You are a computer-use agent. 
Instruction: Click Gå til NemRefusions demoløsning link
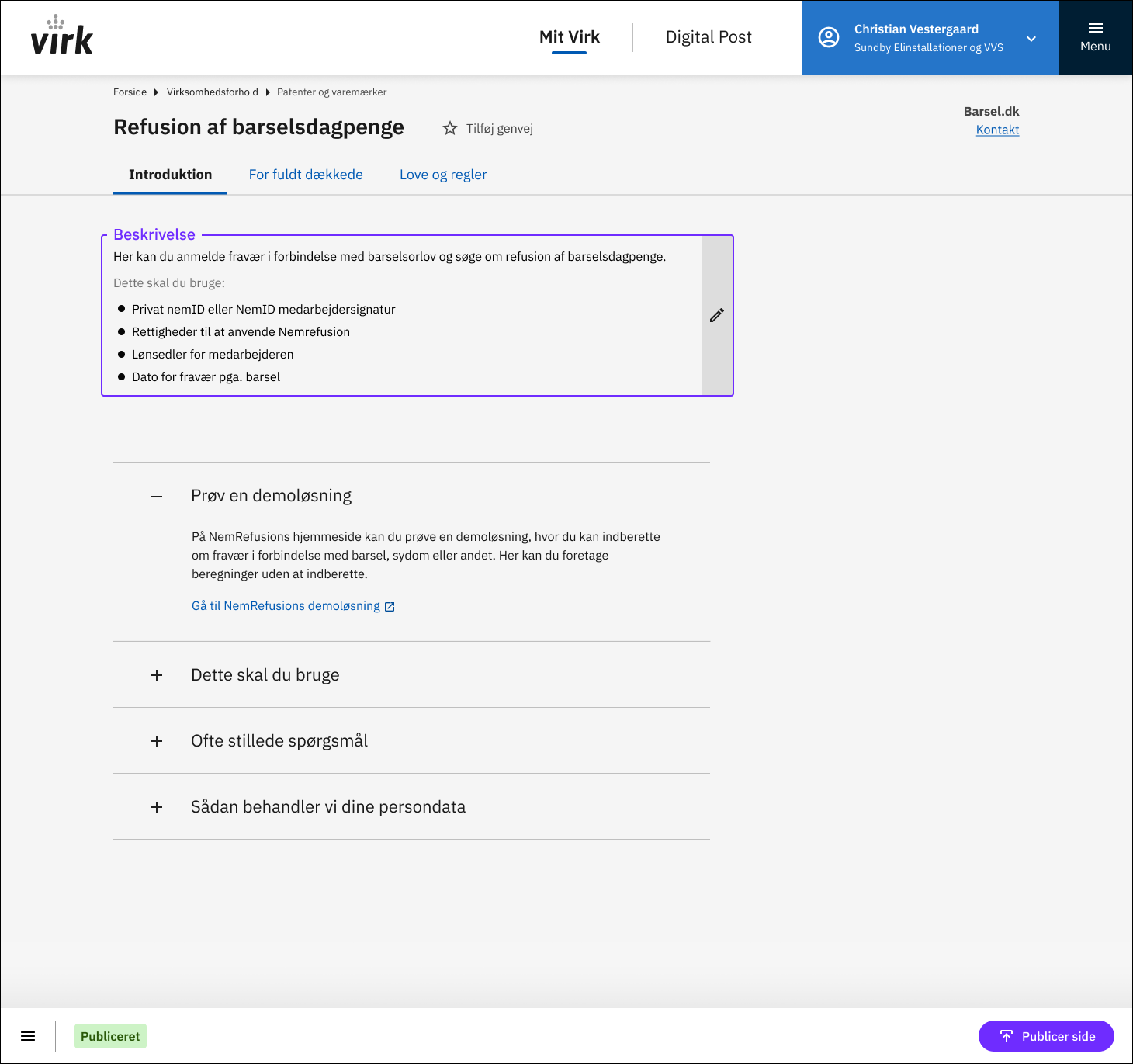pyautogui.click(x=286, y=606)
